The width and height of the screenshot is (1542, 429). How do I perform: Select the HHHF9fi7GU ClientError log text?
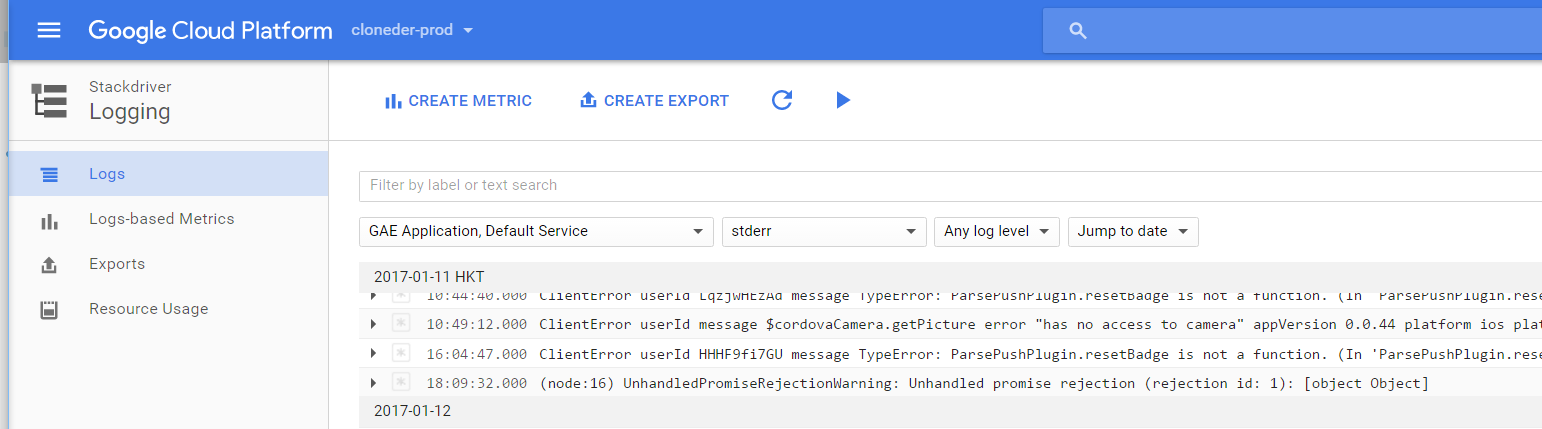1040,354
